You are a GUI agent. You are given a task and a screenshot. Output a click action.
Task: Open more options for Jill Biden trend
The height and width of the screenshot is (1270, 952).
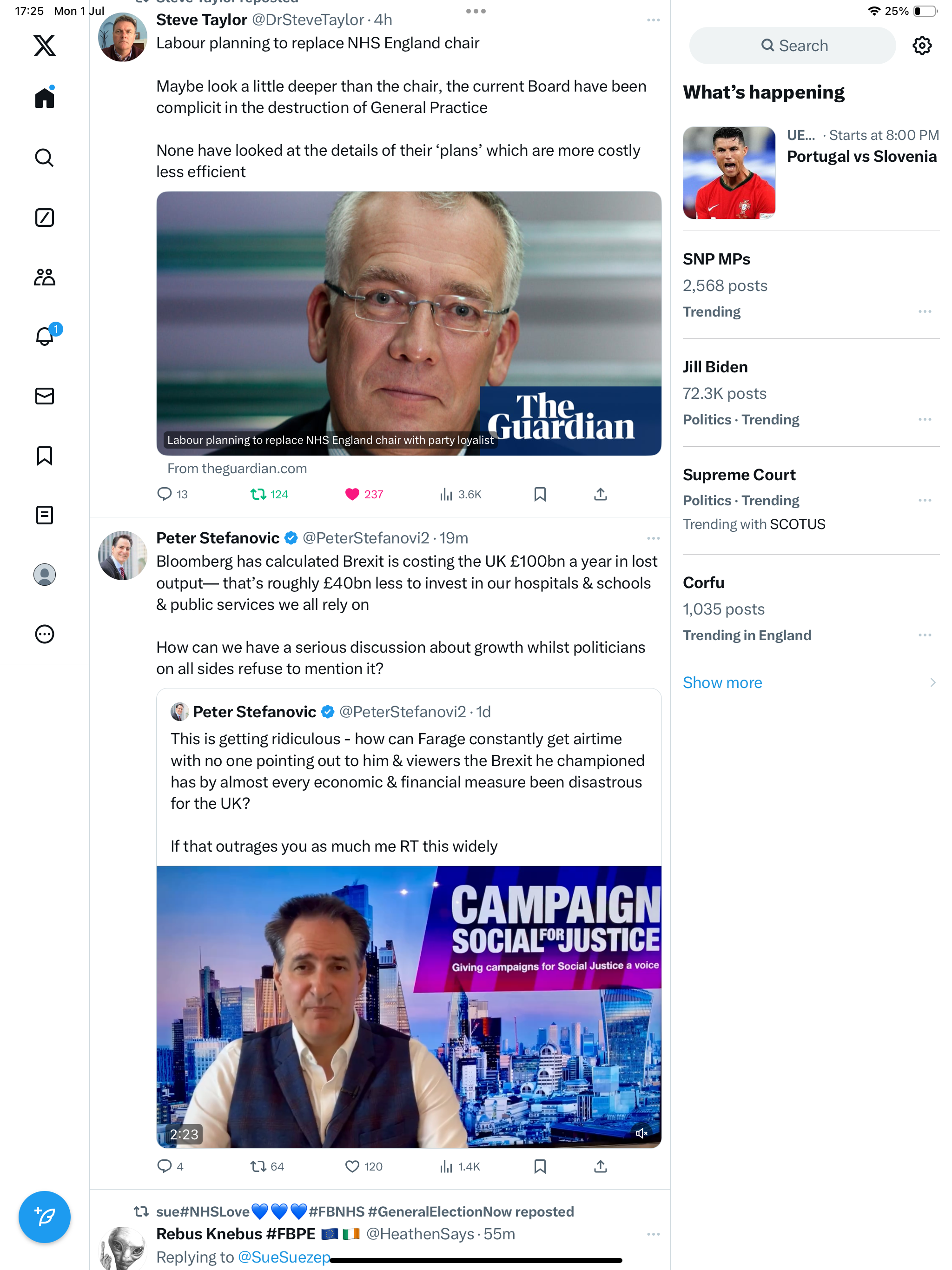pyautogui.click(x=925, y=419)
